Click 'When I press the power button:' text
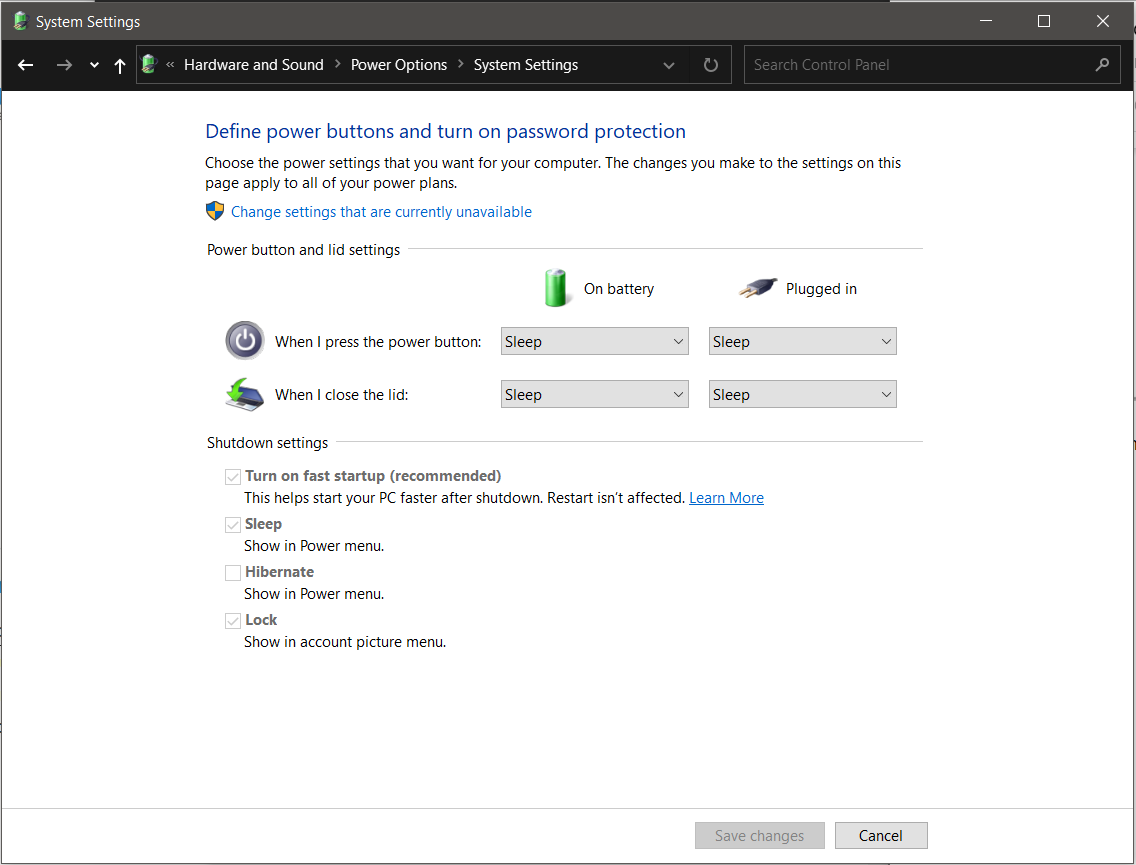Image resolution: width=1136 pixels, height=865 pixels. coord(378,342)
